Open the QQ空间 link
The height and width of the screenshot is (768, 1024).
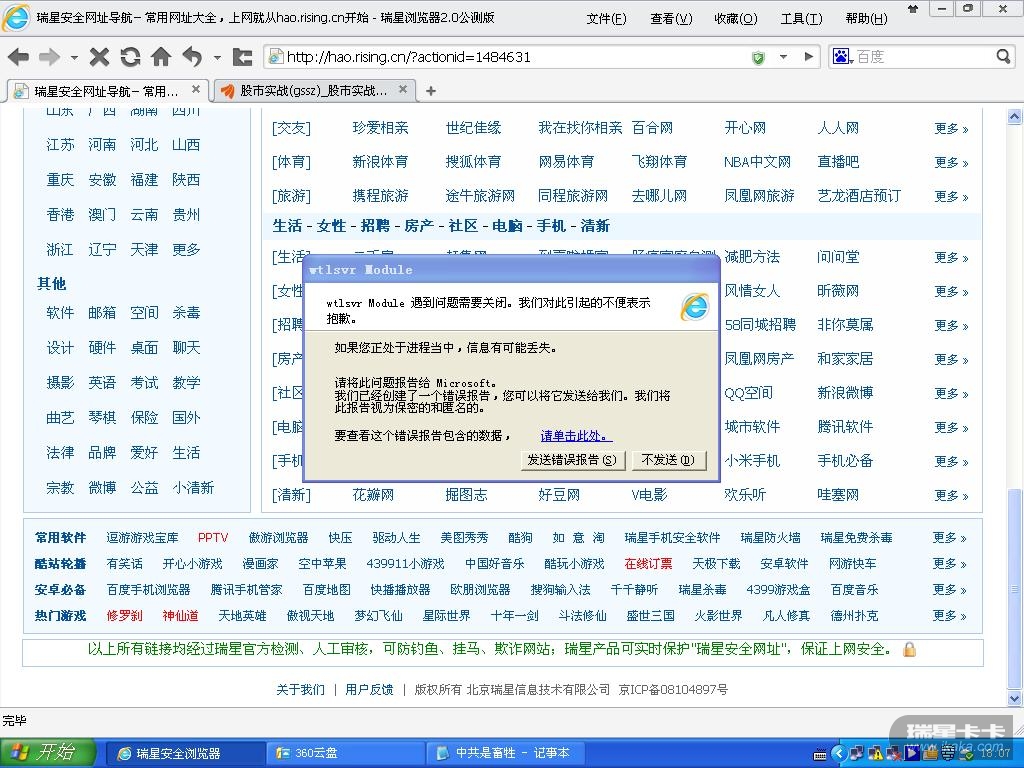[748, 393]
